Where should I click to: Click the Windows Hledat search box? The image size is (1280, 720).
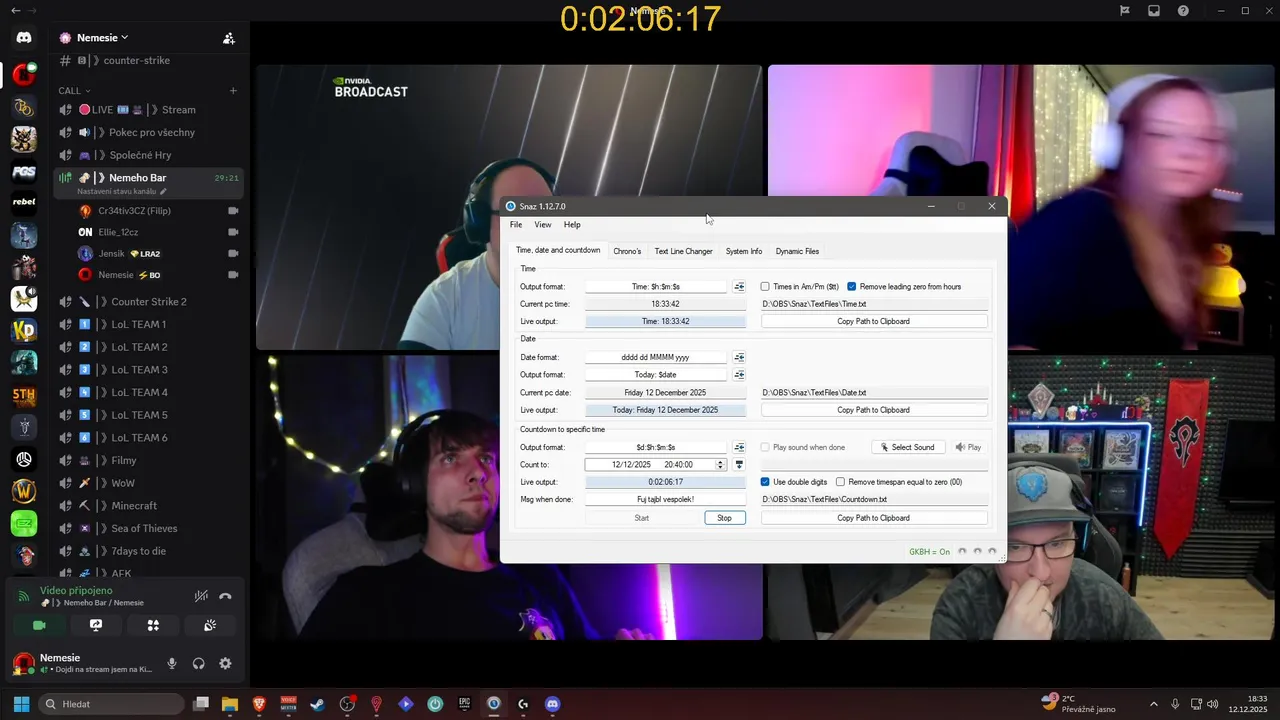[x=111, y=704]
